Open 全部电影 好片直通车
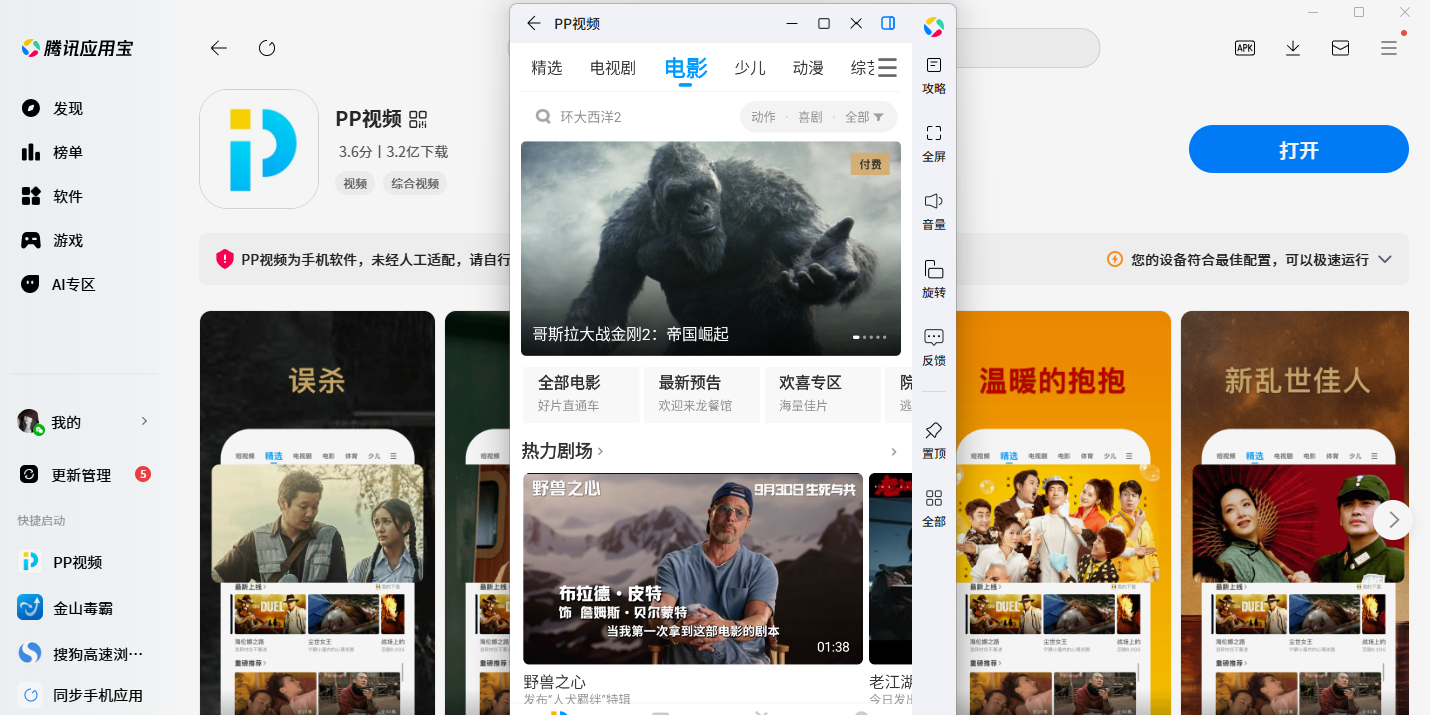Image resolution: width=1430 pixels, height=715 pixels. pyautogui.click(x=581, y=394)
